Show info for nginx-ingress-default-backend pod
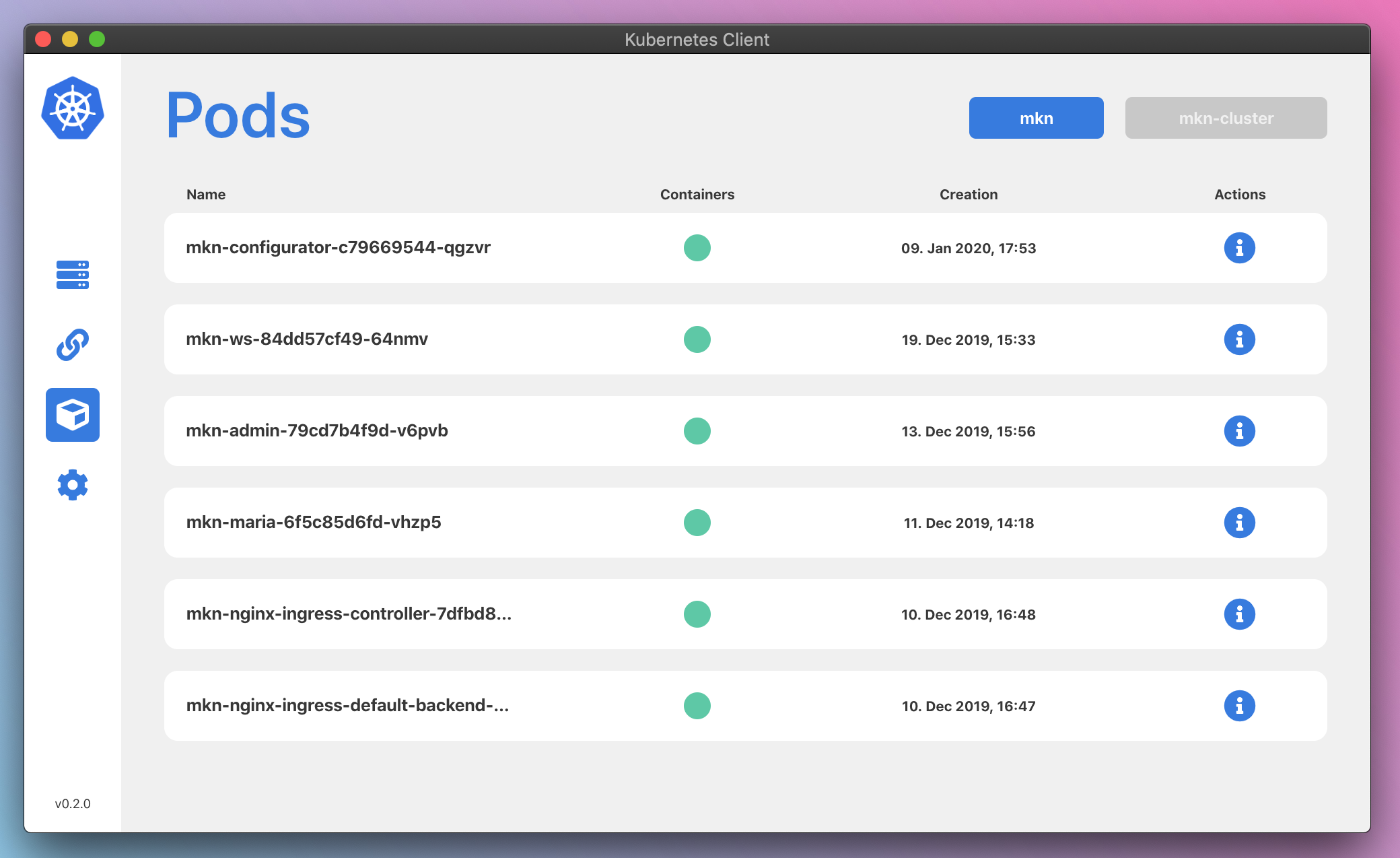Screen dimensions: 1400x858 click(1239, 706)
